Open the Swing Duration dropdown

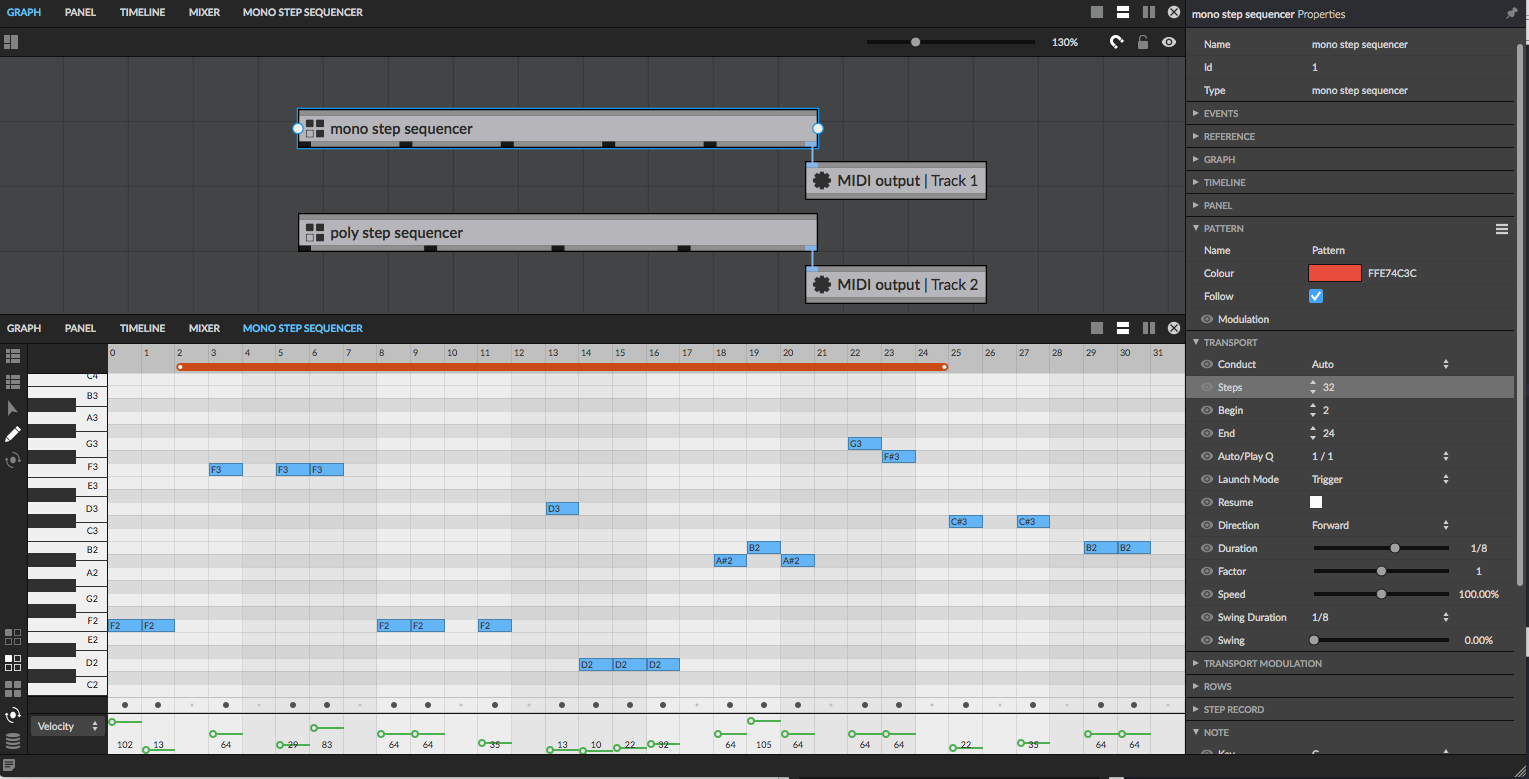tap(1380, 617)
